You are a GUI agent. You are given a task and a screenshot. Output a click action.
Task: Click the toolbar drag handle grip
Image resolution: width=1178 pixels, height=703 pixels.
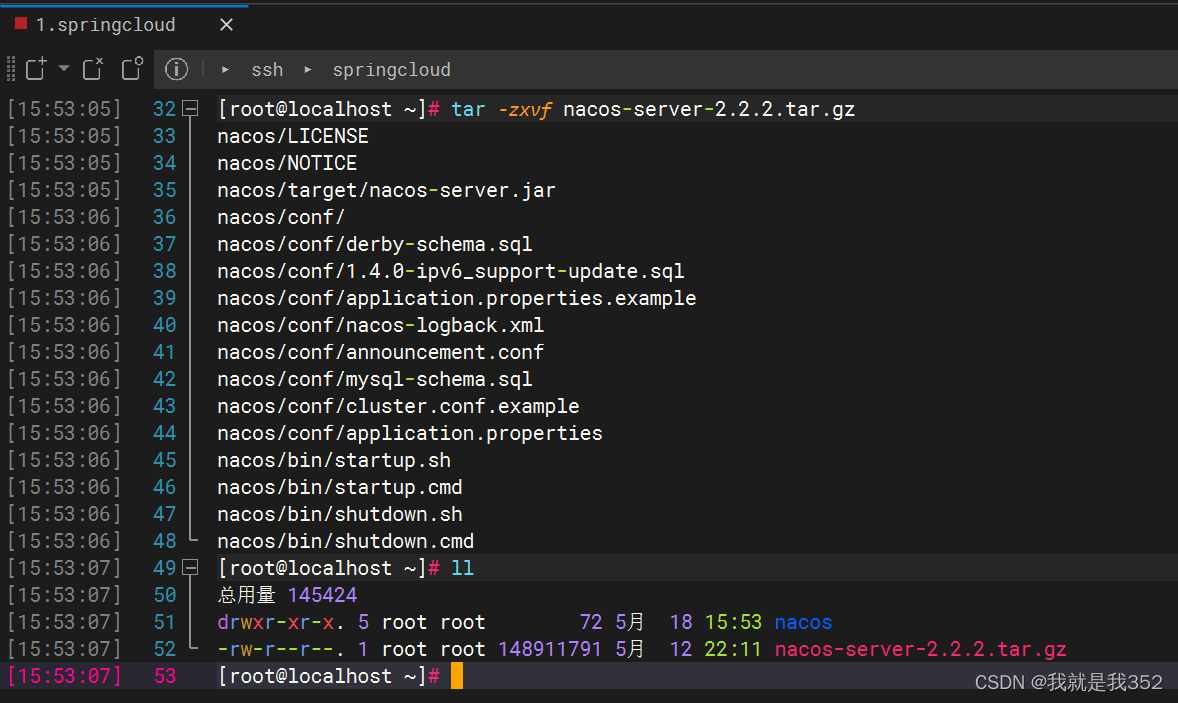click(x=11, y=68)
